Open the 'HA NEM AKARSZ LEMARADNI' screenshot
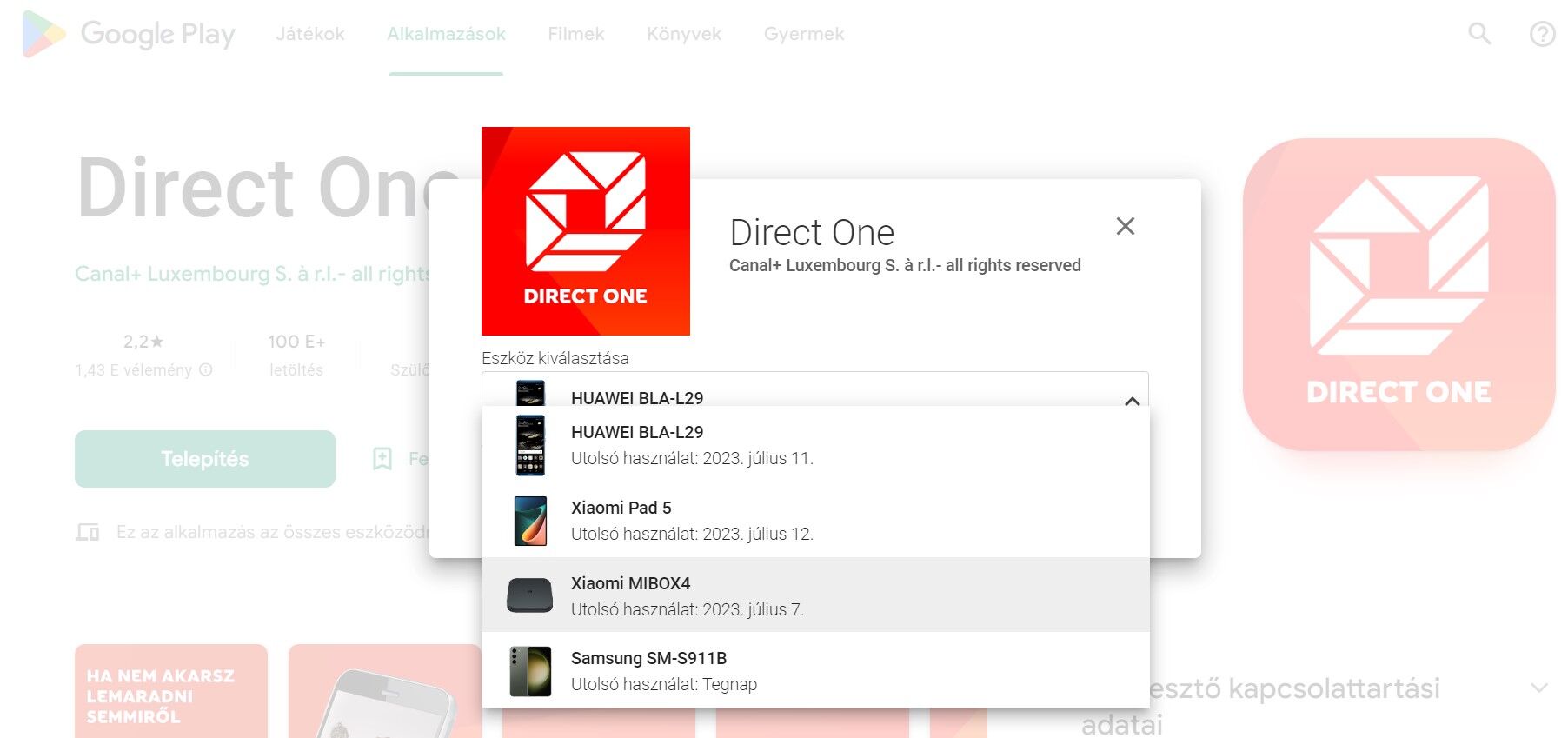This screenshot has height=738, width=1568. click(x=171, y=691)
